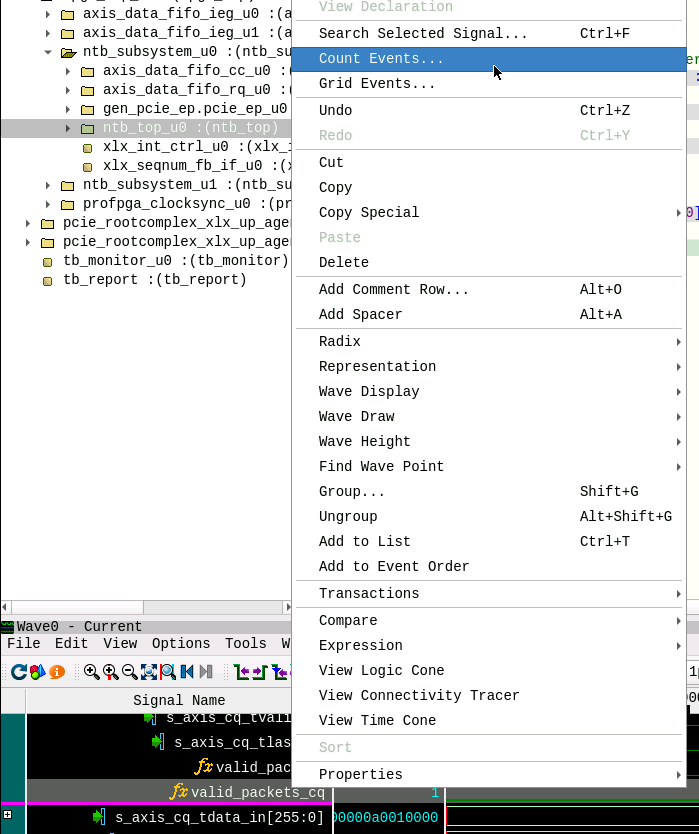Viewport: 699px width, 834px height.
Task: Expand the ntb_subsystem_u1 tree node
Action: (x=48, y=185)
